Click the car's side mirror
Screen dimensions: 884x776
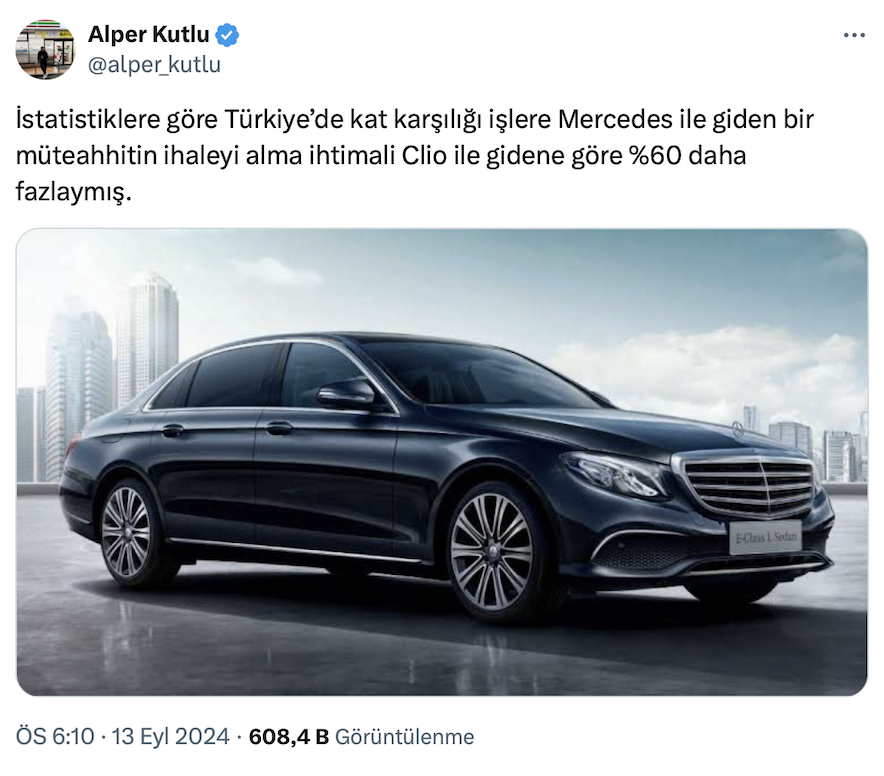(x=348, y=394)
